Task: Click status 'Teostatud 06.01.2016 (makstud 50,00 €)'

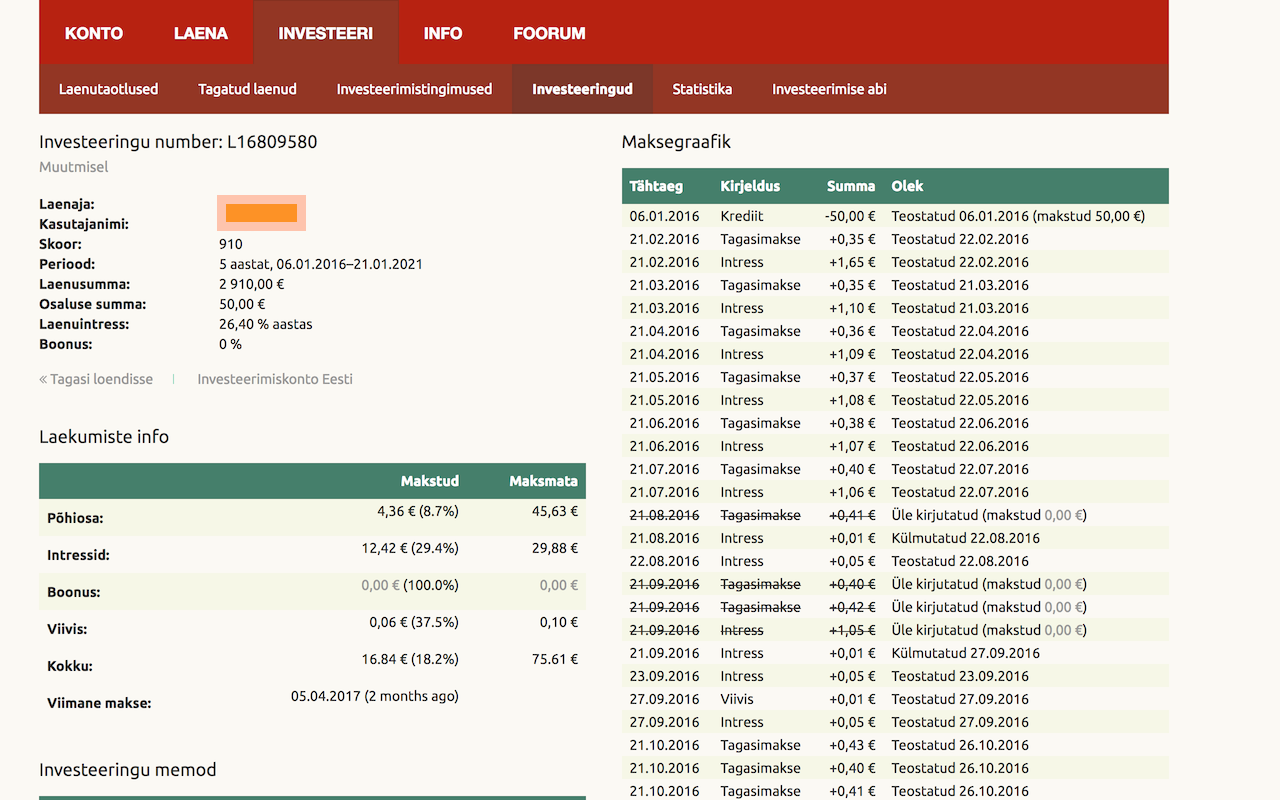Action: [x=1018, y=216]
